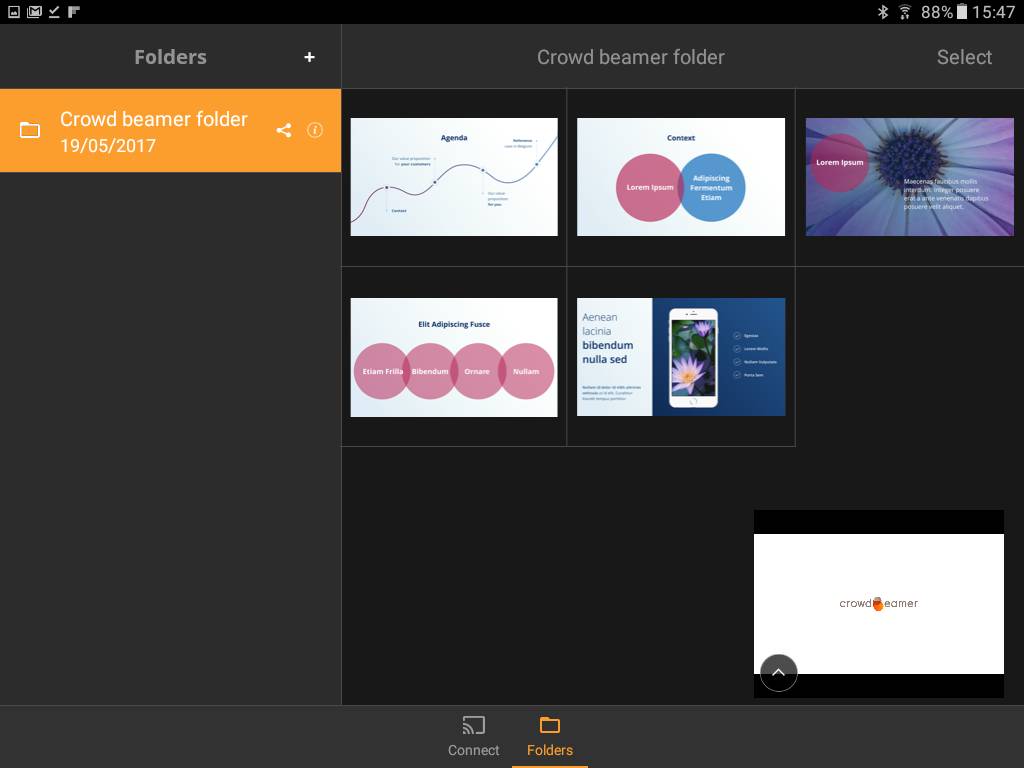1024x768 pixels.
Task: Tap the Bluetooth status icon
Action: (x=883, y=12)
